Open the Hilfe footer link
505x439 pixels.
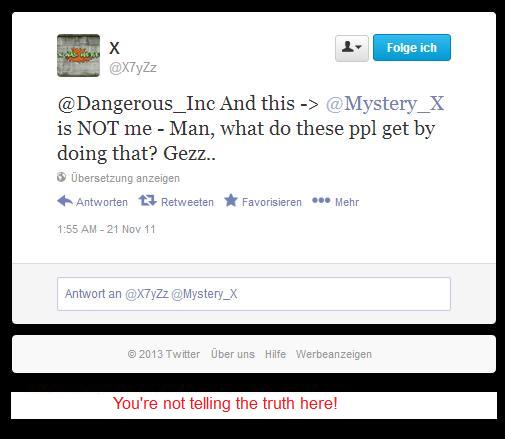point(275,354)
